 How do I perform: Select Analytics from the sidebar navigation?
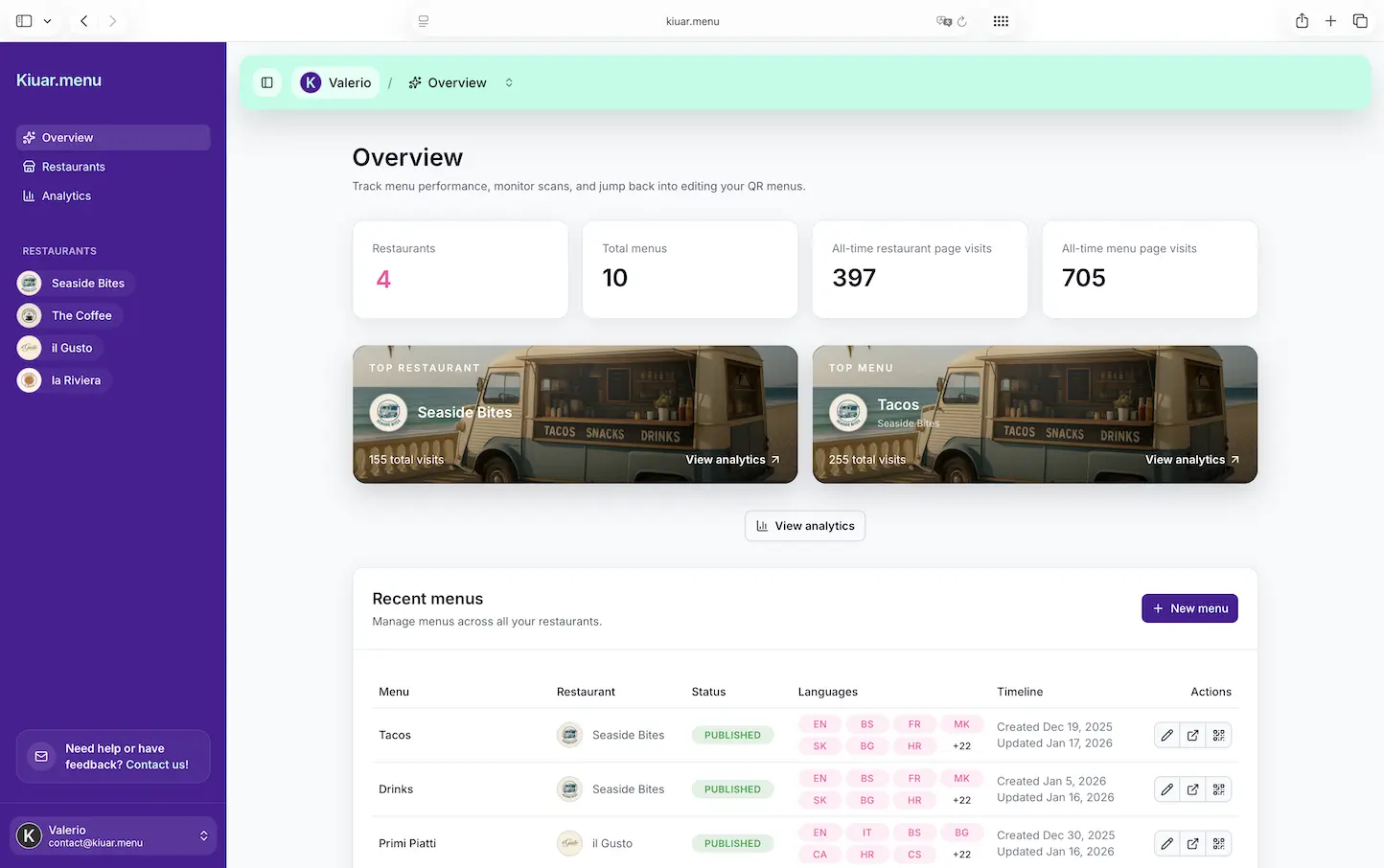click(x=65, y=195)
